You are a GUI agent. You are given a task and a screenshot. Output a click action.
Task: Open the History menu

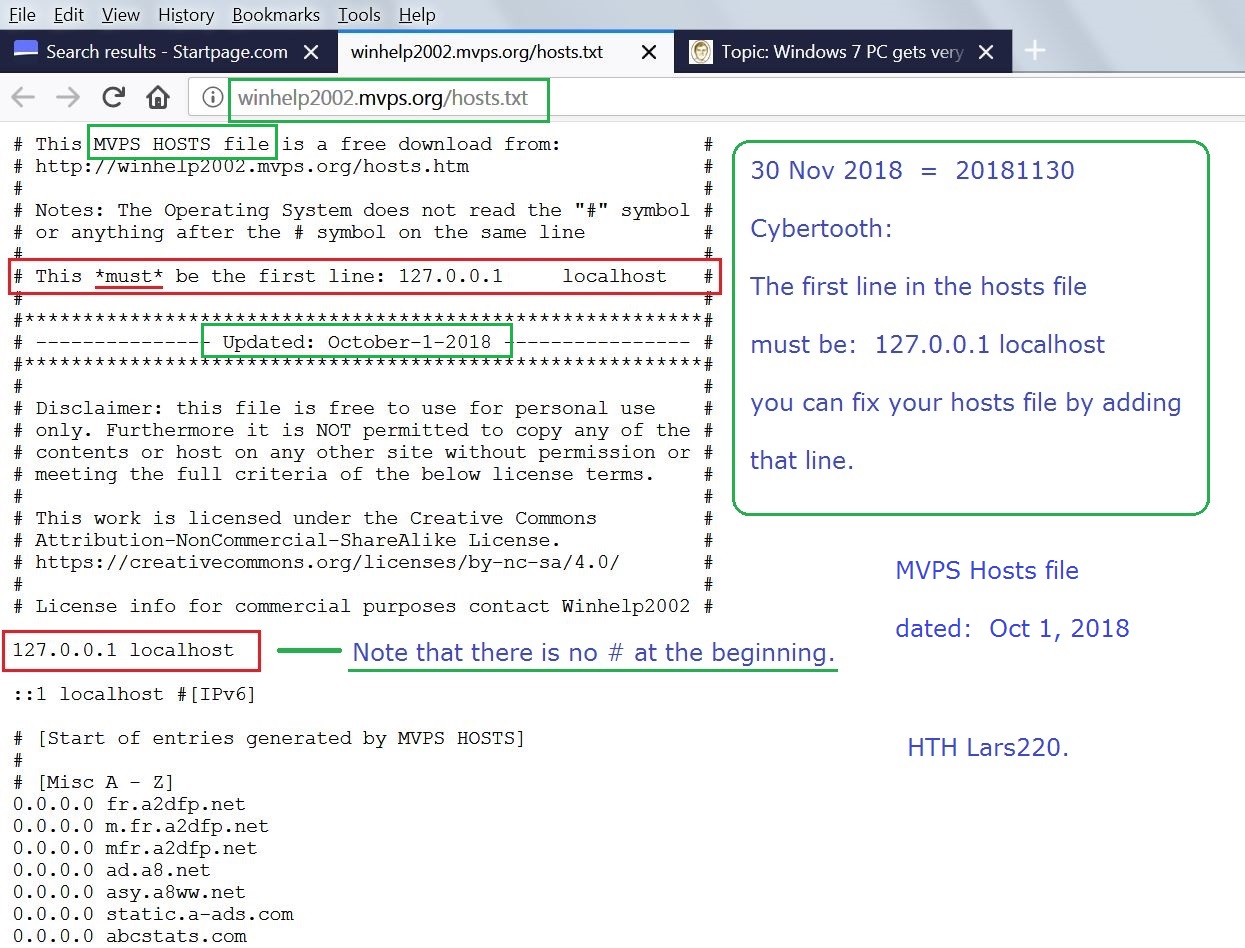(x=186, y=15)
